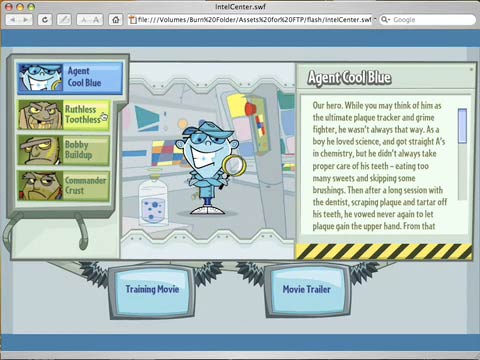
Task: Open the Movie Trailer monitor
Action: (307, 289)
